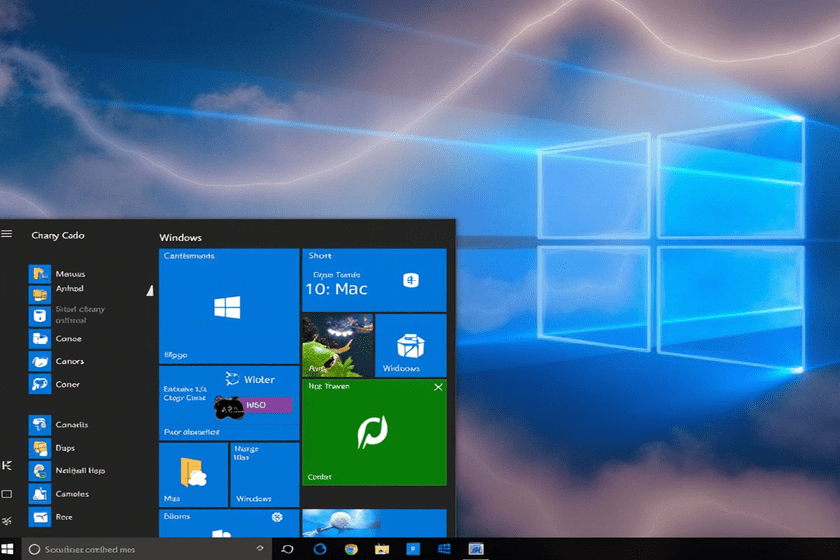Open the blue document app on taskbar
840x560 pixels.
413,549
